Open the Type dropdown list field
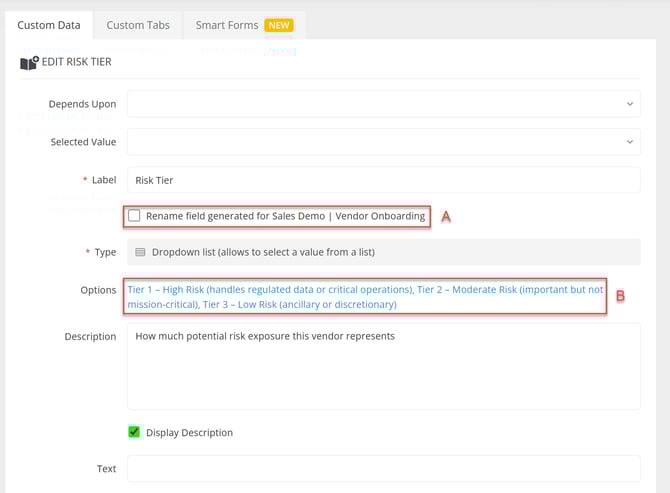Viewport: 670px width, 493px height. [x=383, y=252]
